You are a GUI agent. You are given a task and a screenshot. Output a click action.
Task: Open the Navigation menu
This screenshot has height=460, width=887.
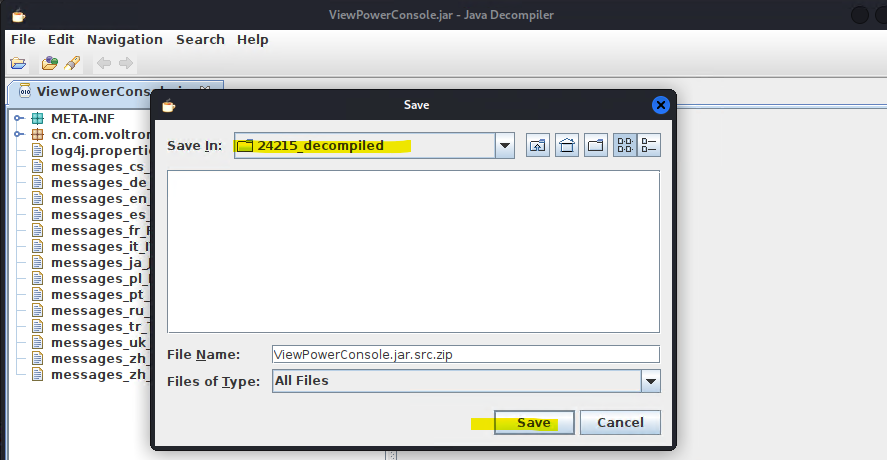coord(124,39)
